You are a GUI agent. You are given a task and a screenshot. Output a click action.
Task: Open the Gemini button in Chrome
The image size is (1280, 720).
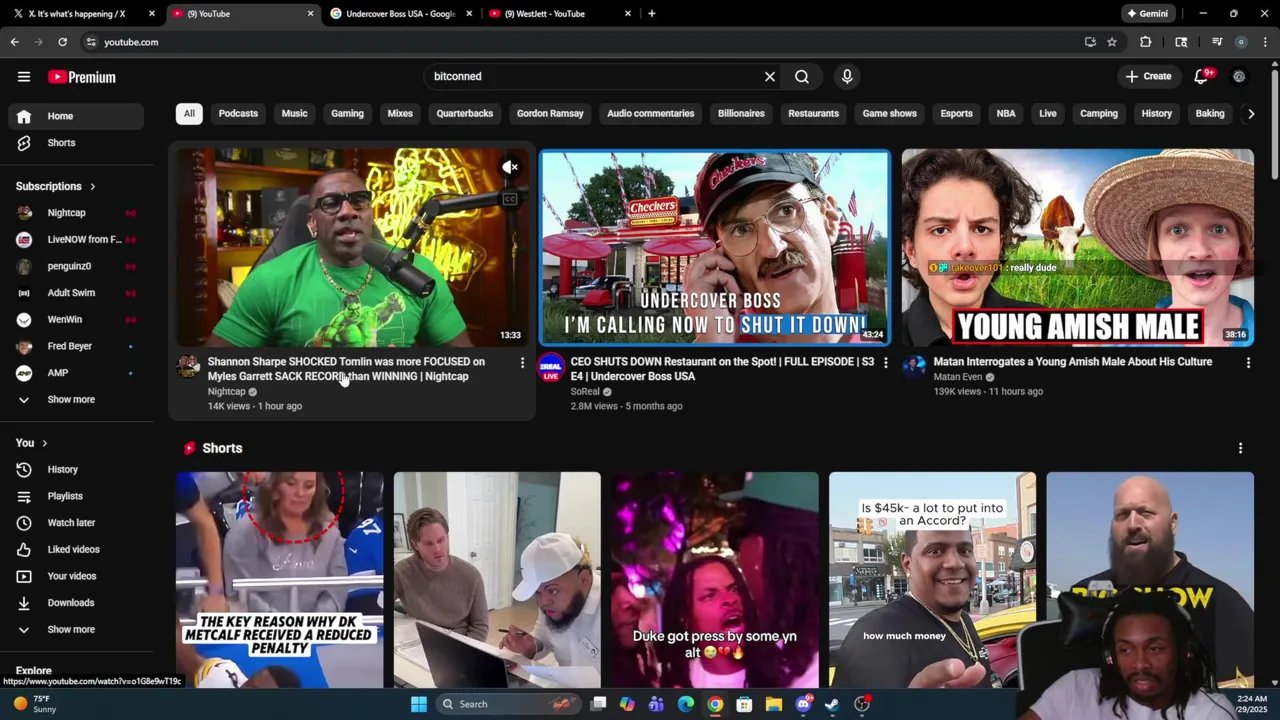1148,14
